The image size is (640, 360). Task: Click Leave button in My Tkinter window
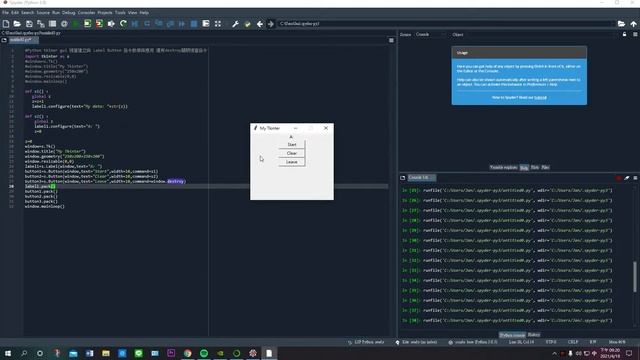291,162
